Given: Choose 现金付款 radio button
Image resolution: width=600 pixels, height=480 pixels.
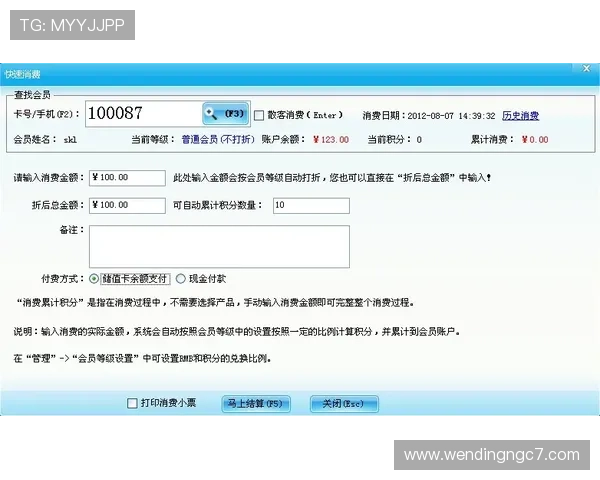Looking at the screenshot, I should tap(181, 279).
